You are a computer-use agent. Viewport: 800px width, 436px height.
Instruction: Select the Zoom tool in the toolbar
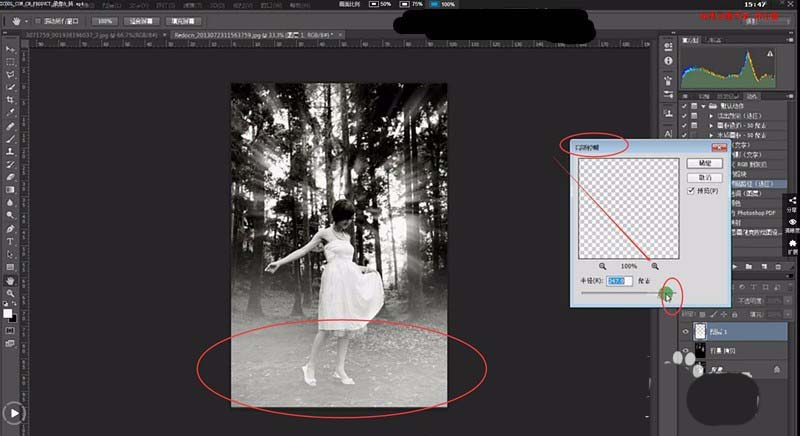(x=10, y=294)
